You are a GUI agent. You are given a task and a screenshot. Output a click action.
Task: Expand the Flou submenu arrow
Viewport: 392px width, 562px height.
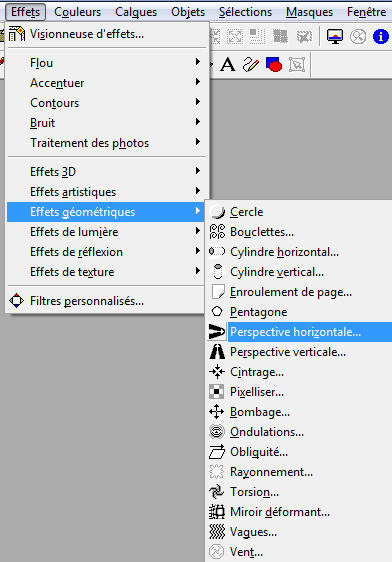(x=197, y=62)
